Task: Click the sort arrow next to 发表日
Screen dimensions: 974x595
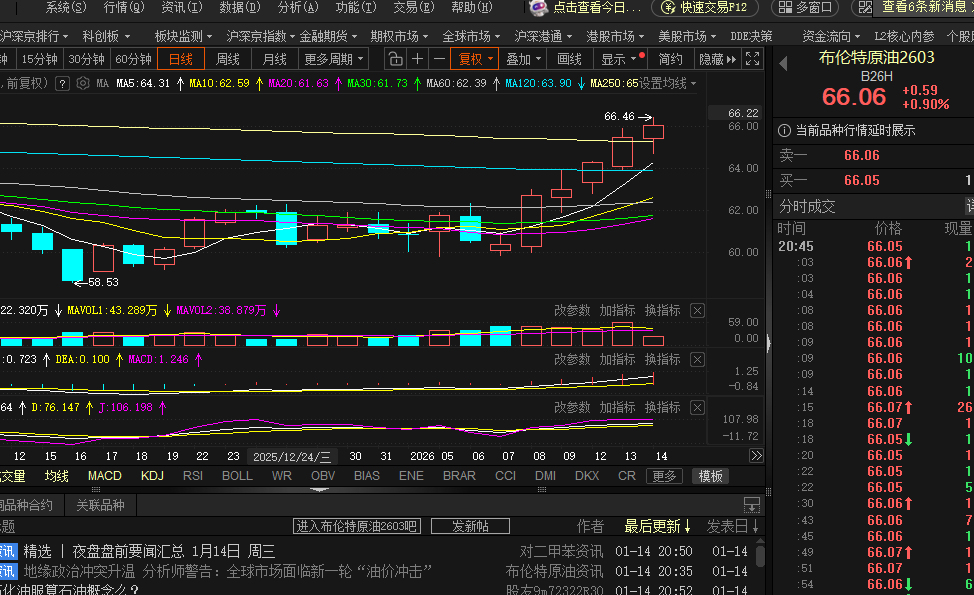Action: (755, 527)
